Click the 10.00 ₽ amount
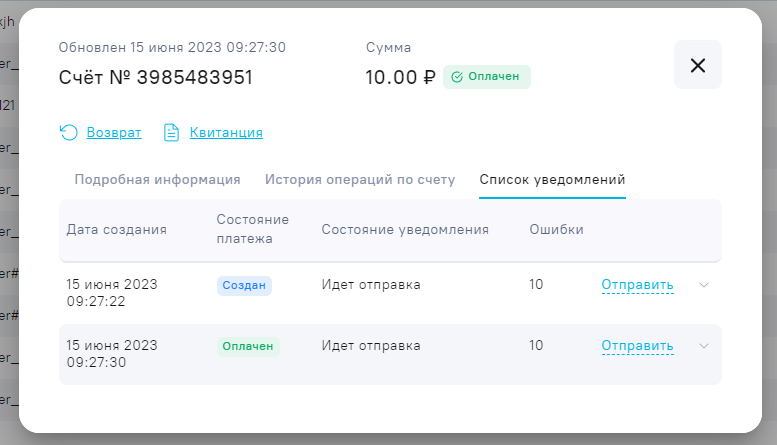Image resolution: width=777 pixels, height=445 pixels. coord(400,77)
